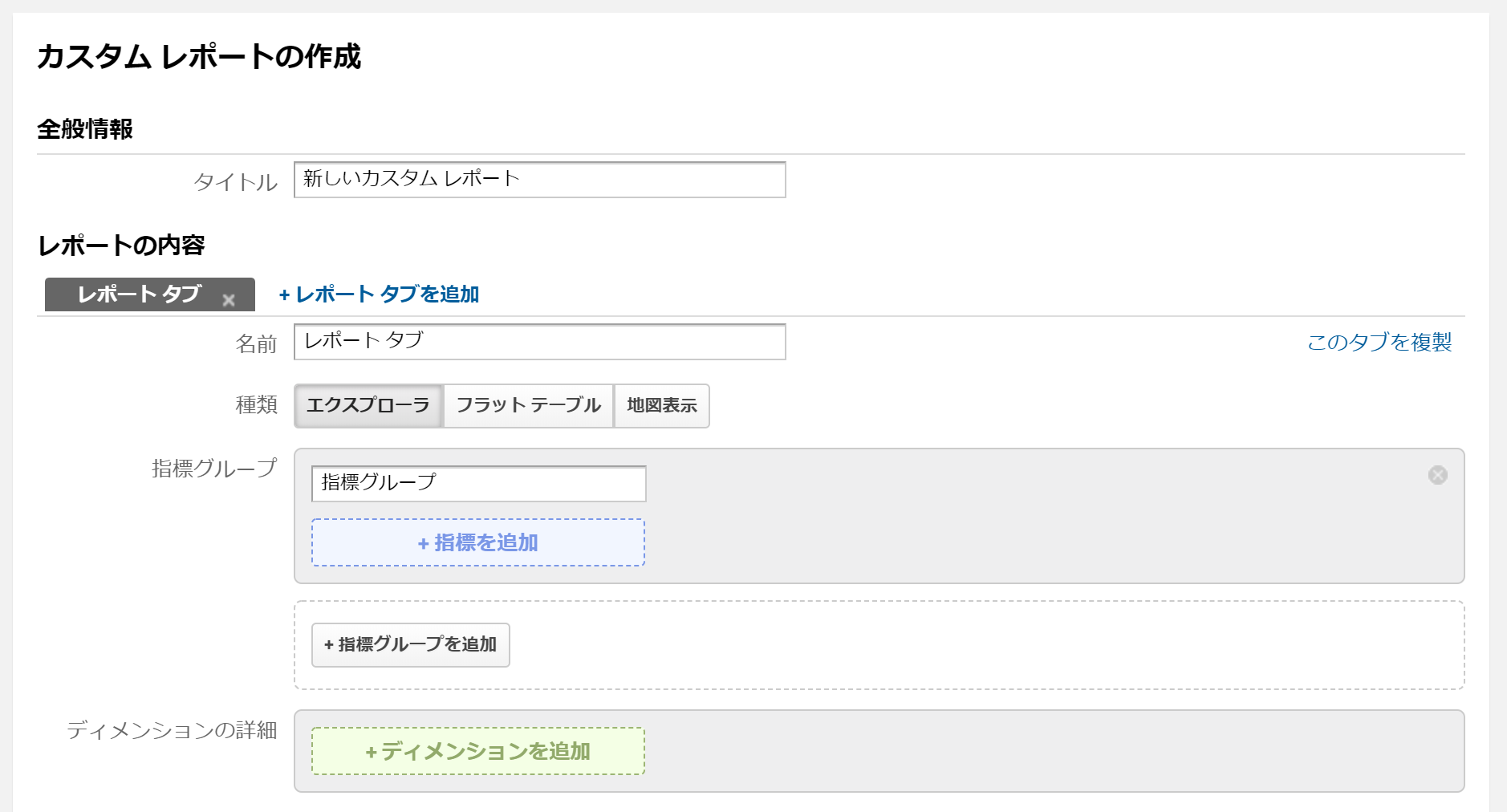1507x812 pixels.
Task: Open the このタブを複製 link
Action: click(x=1379, y=343)
